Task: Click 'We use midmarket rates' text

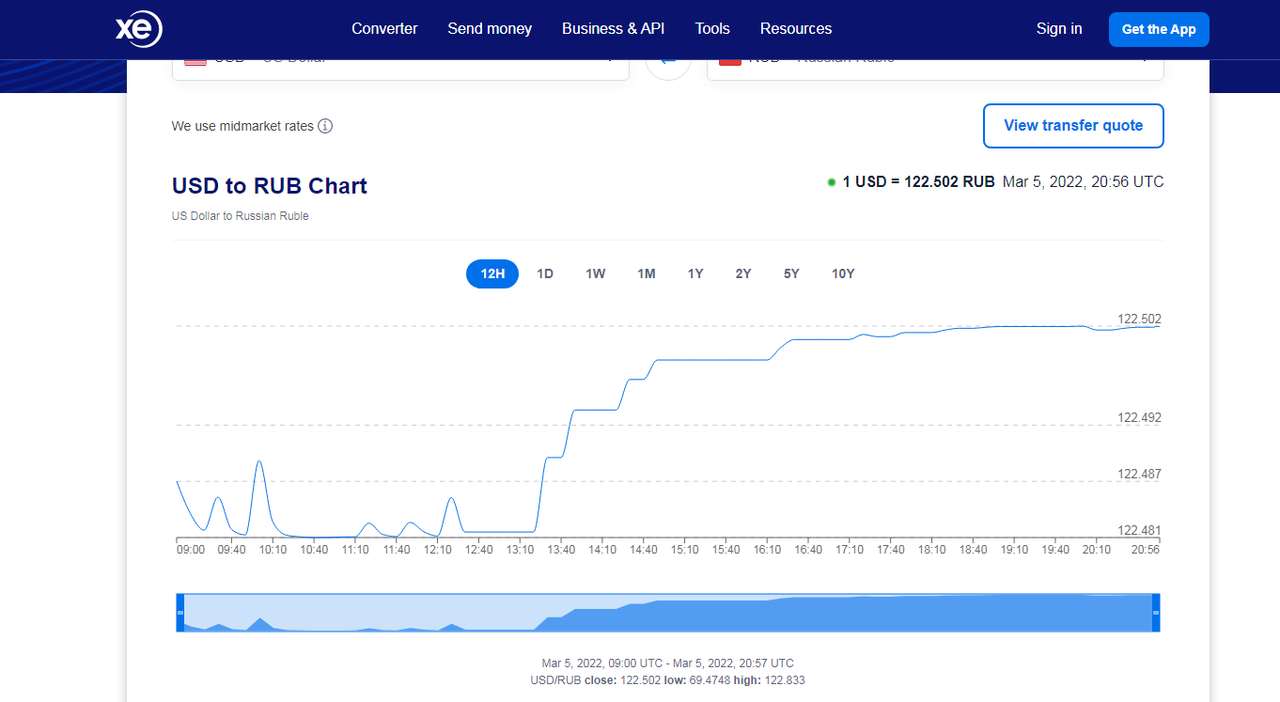Action: [243, 126]
